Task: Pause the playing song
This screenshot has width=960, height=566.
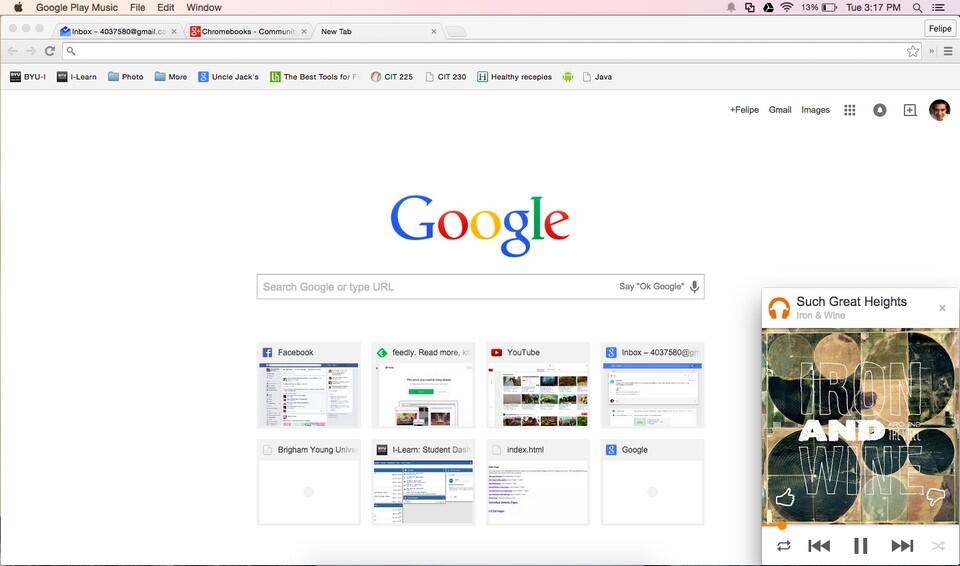Action: pyautogui.click(x=860, y=545)
